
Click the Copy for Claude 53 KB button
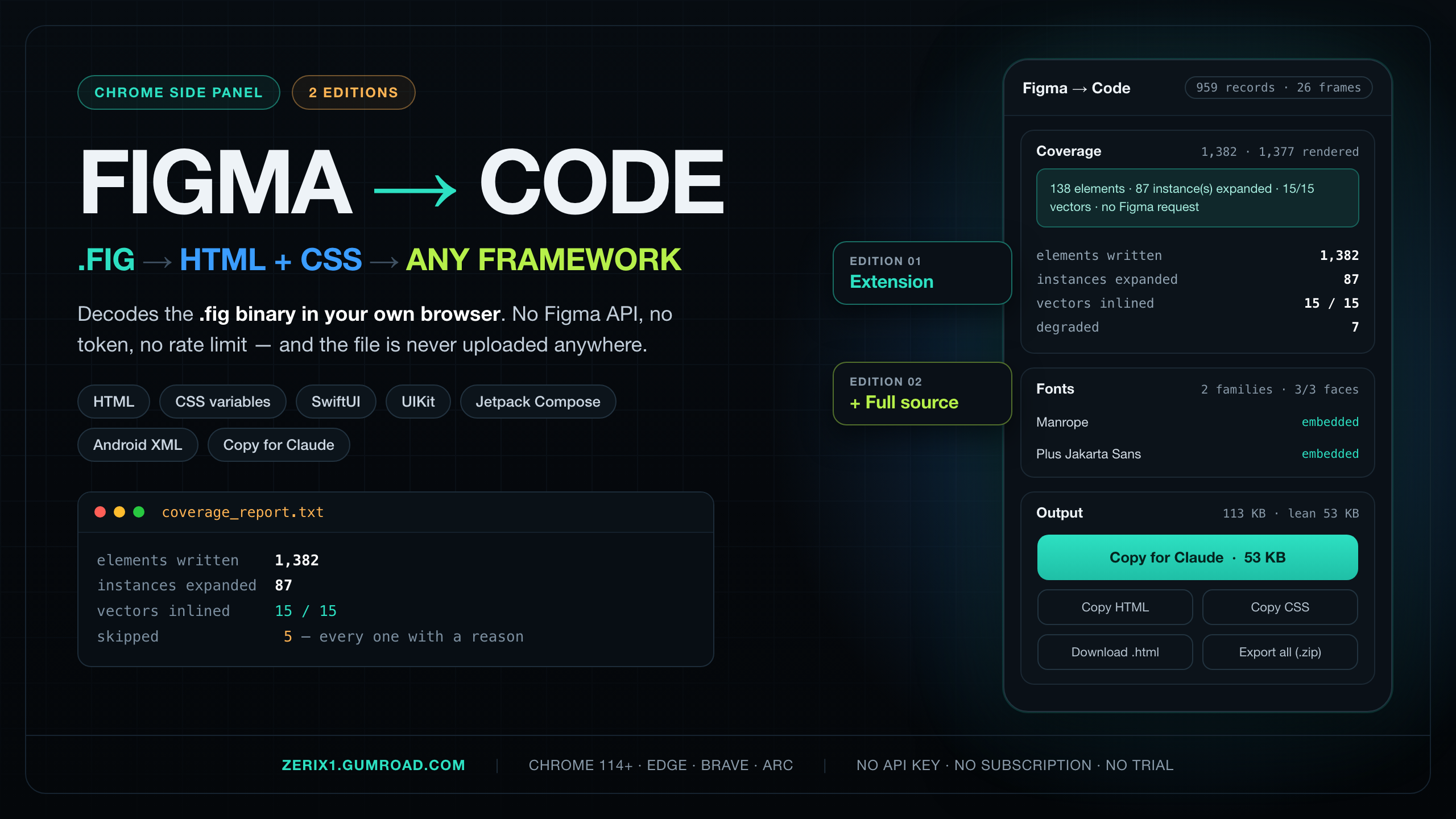tap(1197, 557)
